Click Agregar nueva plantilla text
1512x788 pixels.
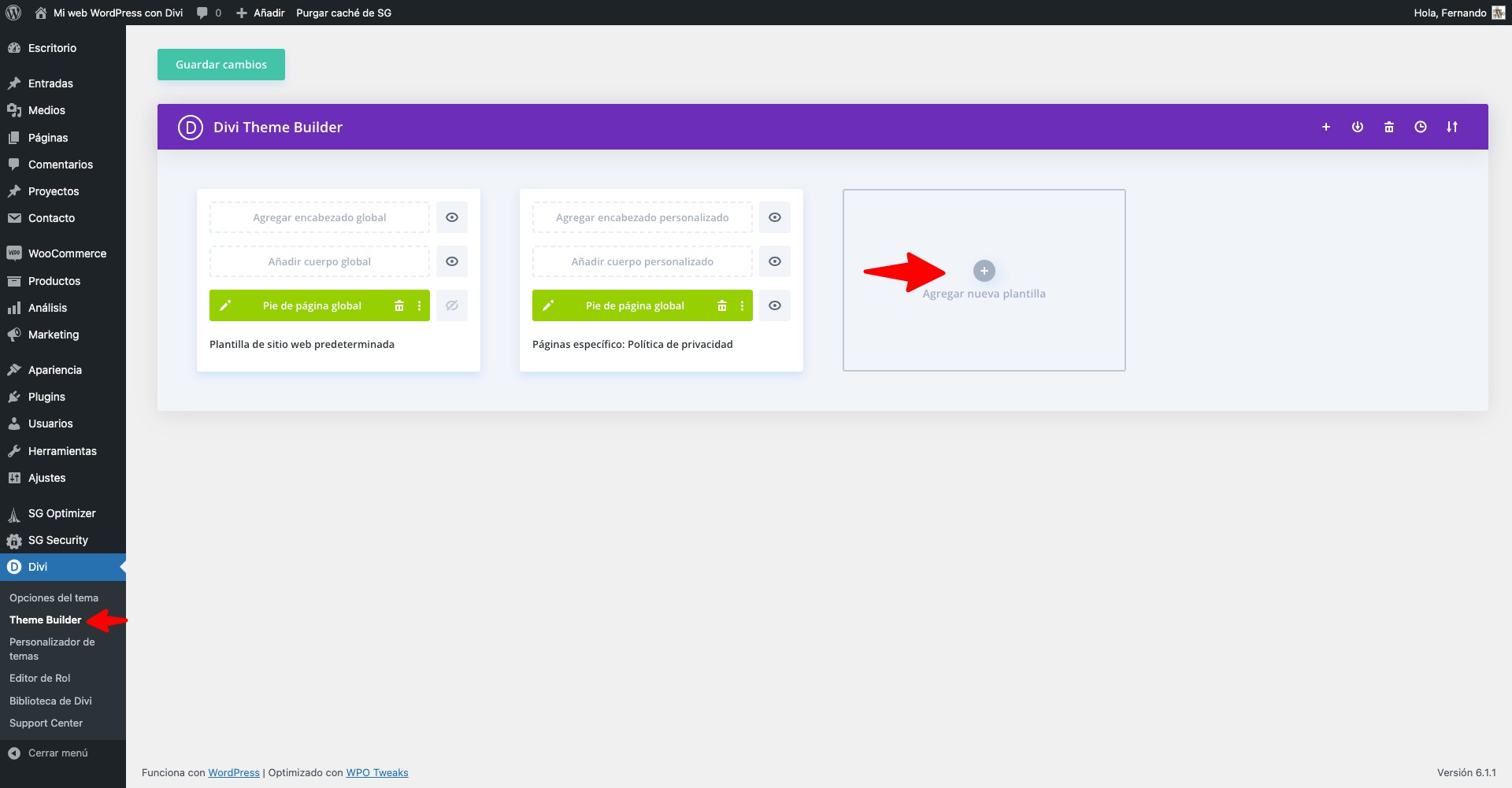984,294
